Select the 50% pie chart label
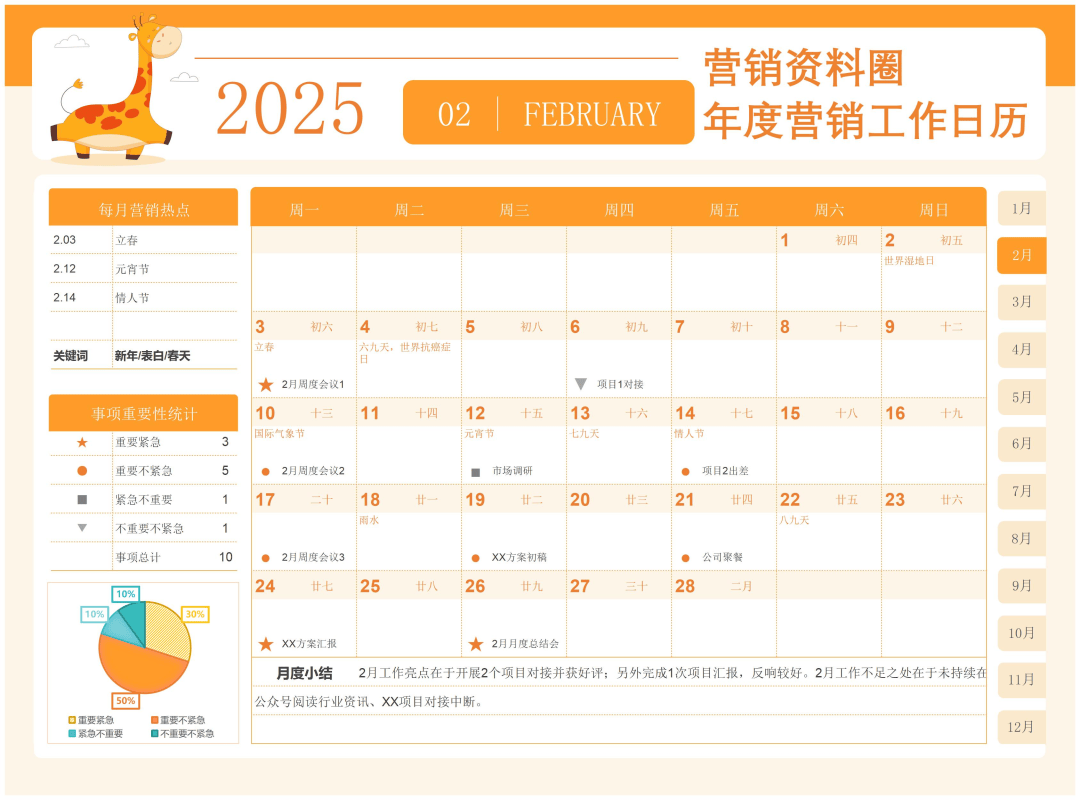 pos(125,701)
